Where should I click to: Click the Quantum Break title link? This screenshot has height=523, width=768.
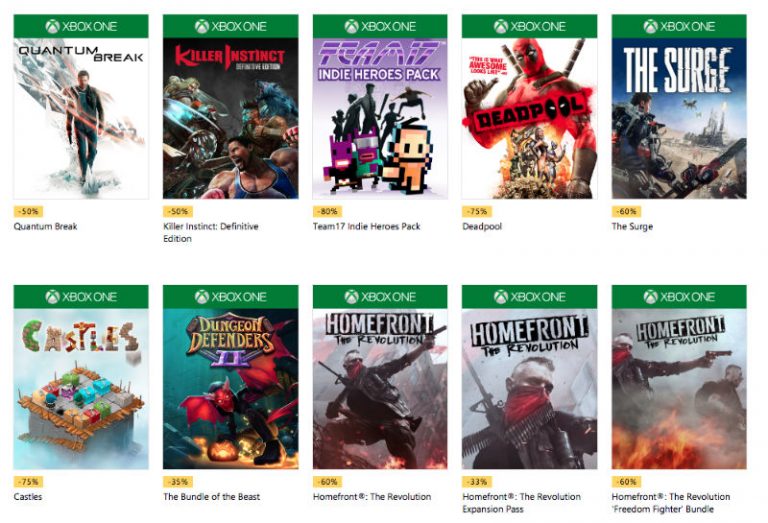(45, 227)
